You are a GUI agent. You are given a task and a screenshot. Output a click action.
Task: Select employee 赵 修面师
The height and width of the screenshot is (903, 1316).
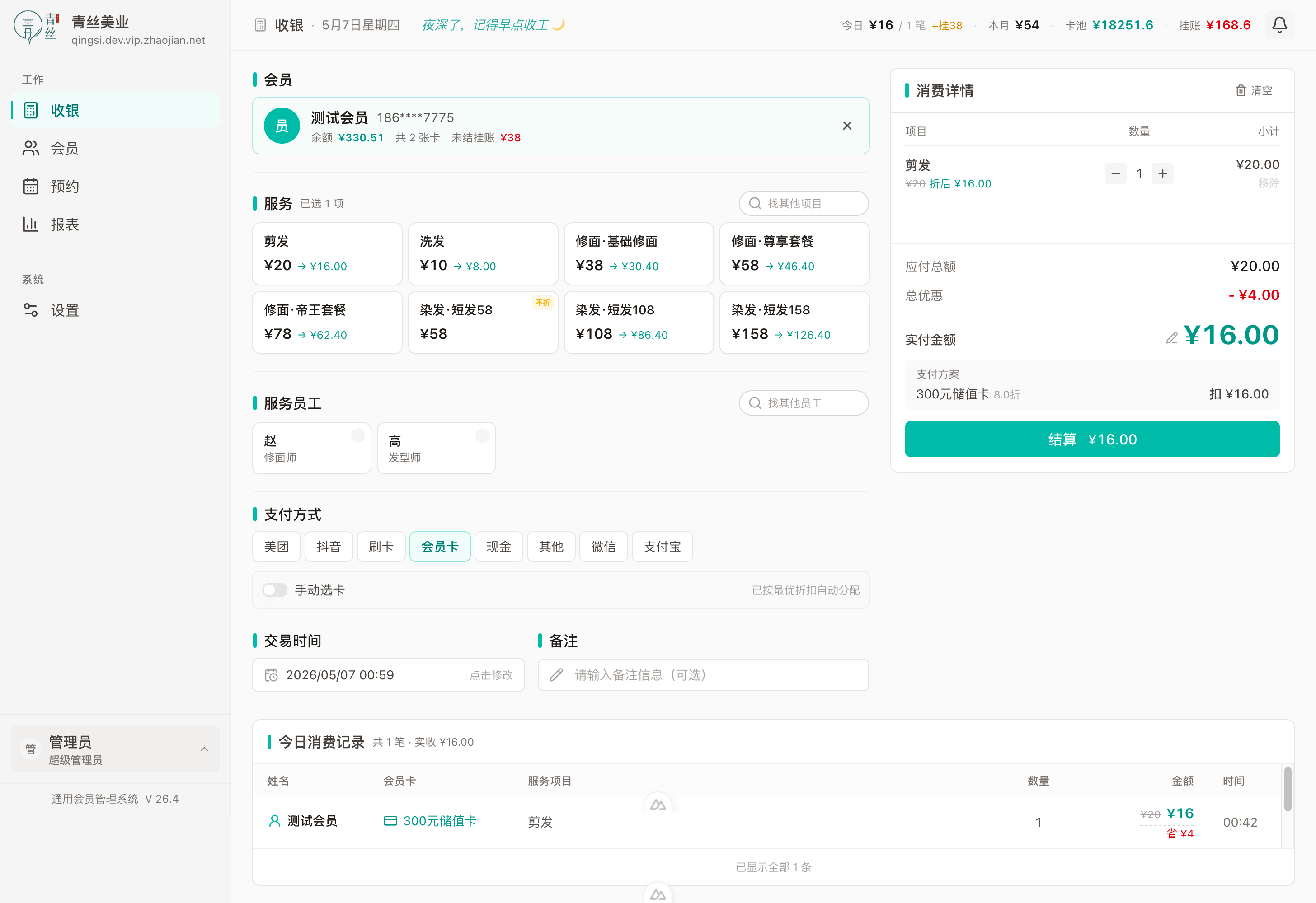tap(311, 448)
